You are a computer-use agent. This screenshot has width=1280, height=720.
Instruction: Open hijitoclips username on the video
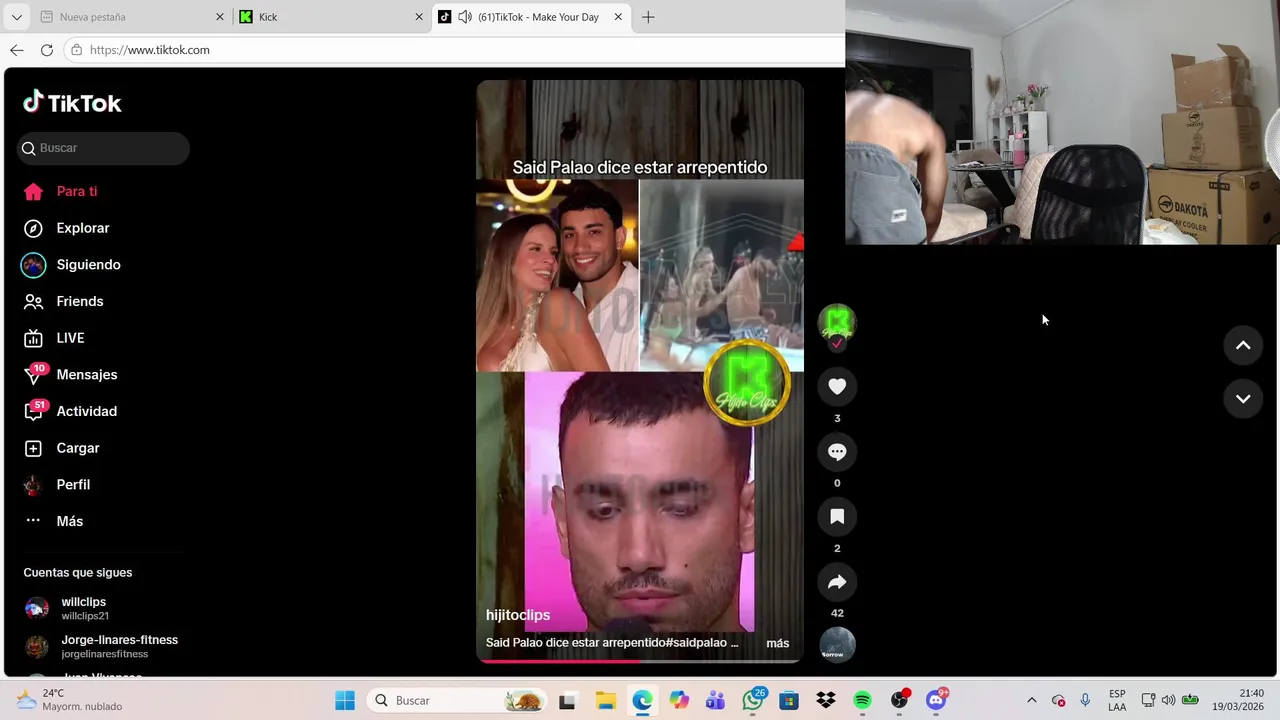click(518, 615)
